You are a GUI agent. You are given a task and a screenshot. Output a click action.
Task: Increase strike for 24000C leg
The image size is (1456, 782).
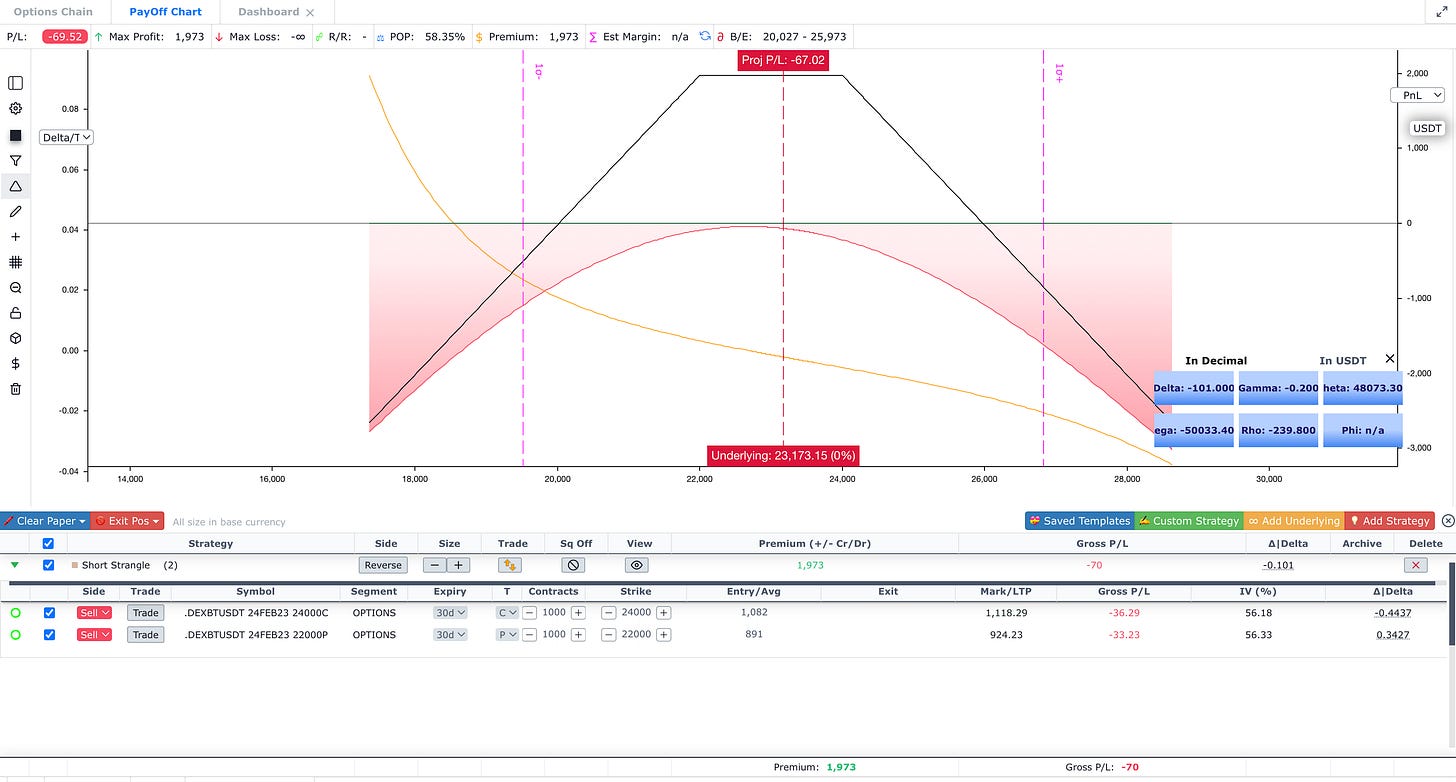pos(663,613)
